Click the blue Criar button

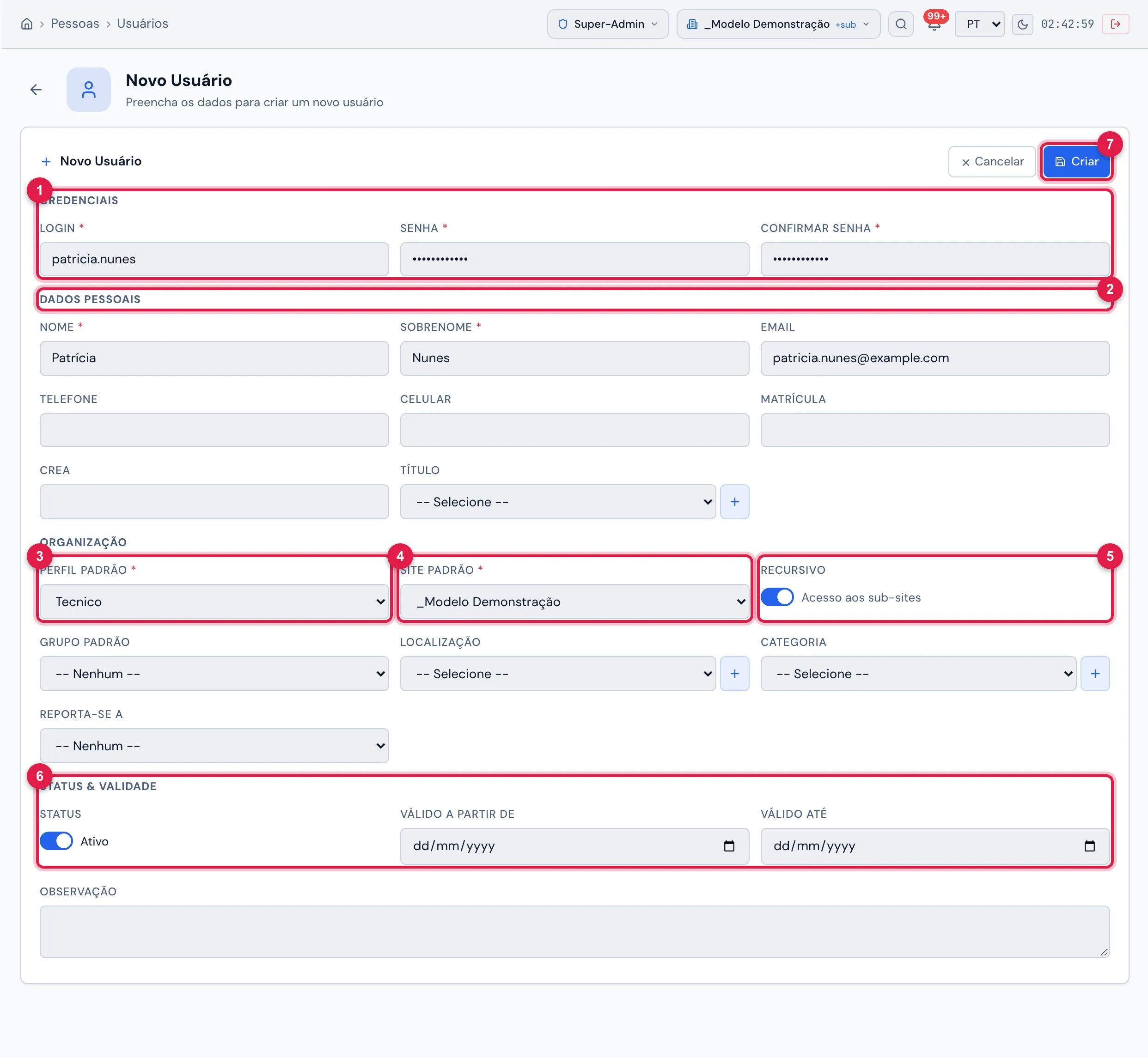pyautogui.click(x=1076, y=162)
